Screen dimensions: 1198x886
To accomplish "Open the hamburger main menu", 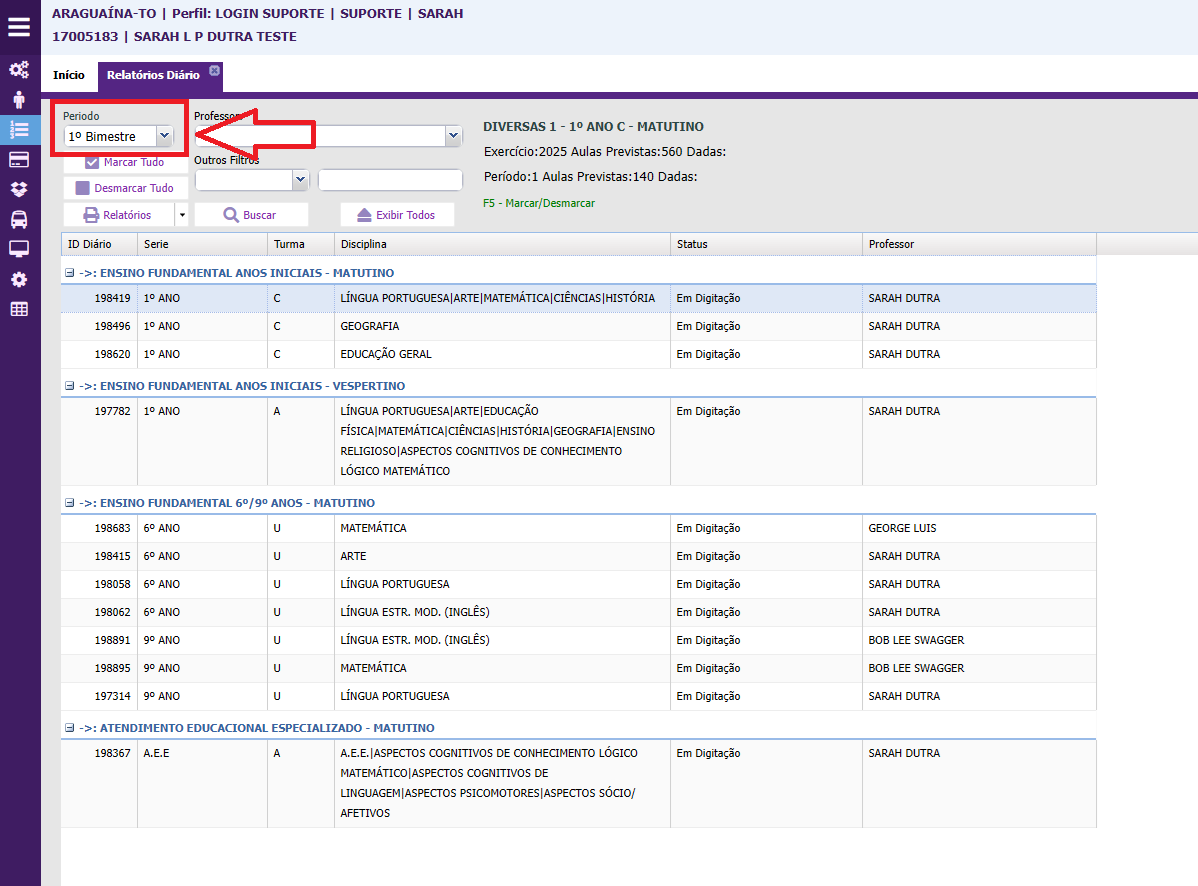I will pos(19,27).
